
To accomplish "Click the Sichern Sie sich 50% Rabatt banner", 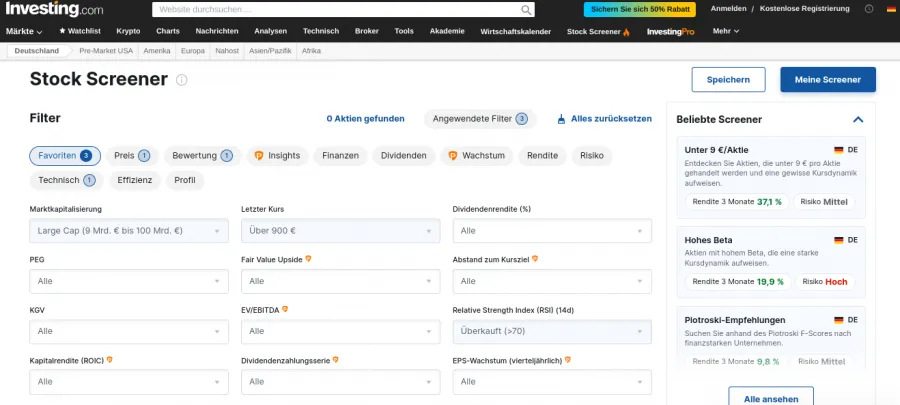I will point(639,9).
